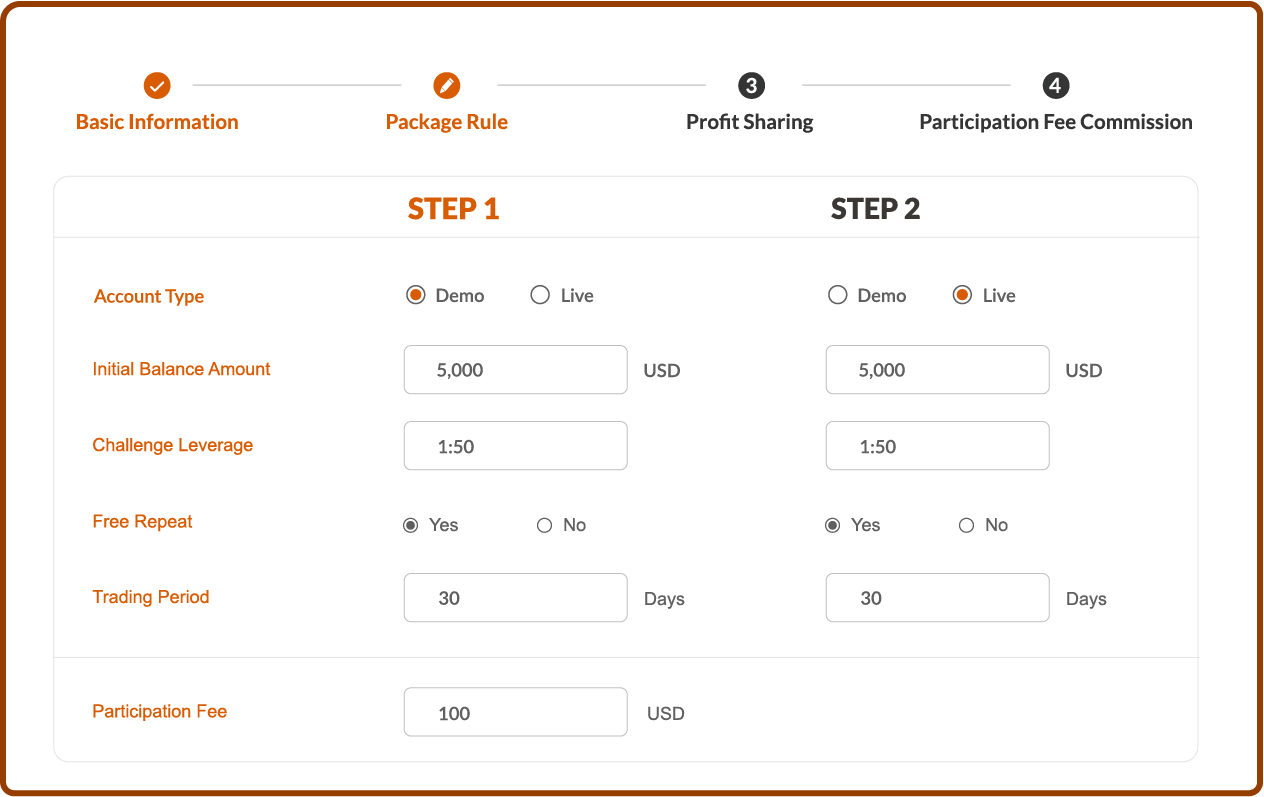Select Demo account type under STEP 2

coord(838,295)
